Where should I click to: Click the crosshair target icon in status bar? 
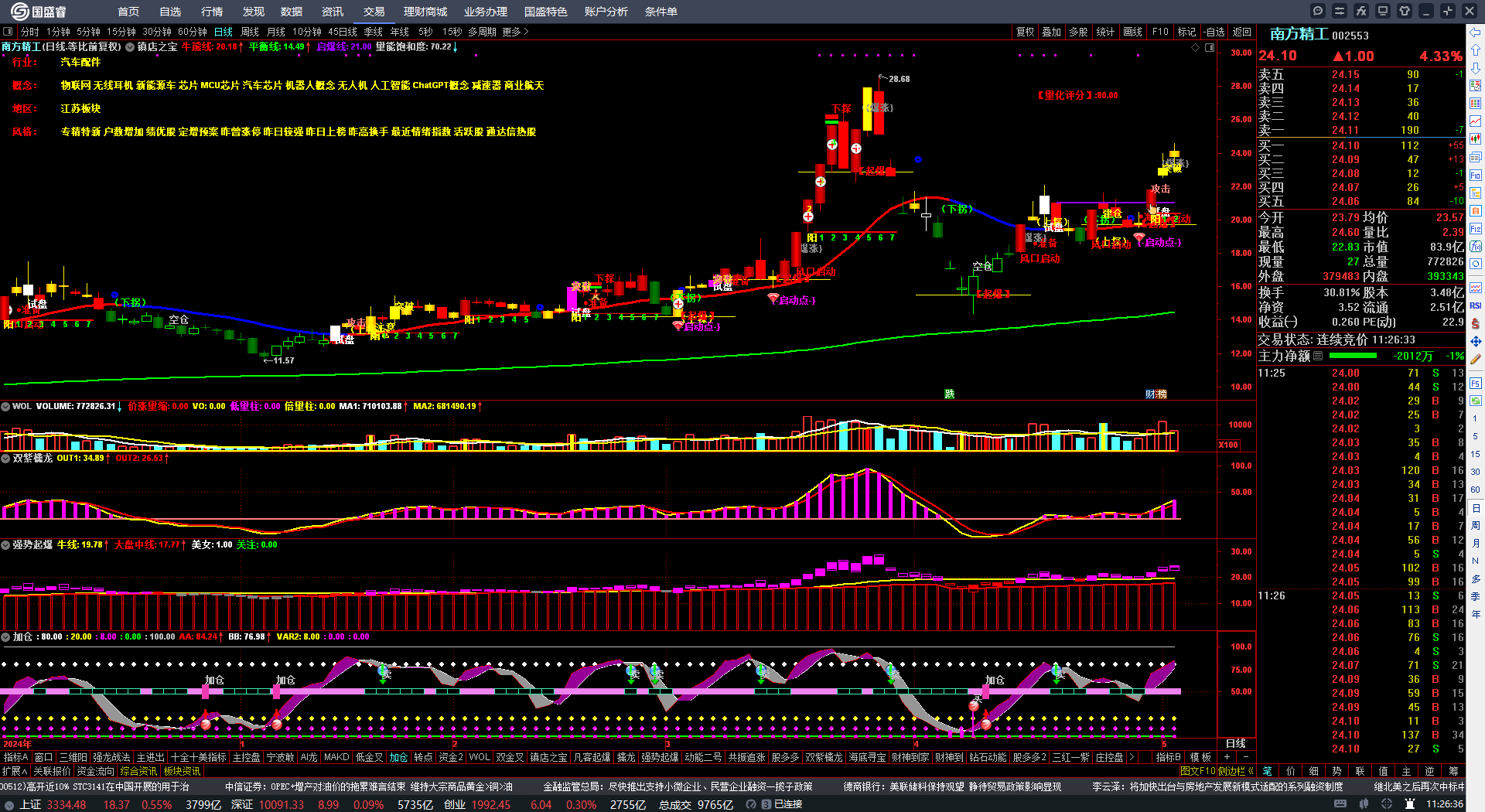coord(1387,804)
